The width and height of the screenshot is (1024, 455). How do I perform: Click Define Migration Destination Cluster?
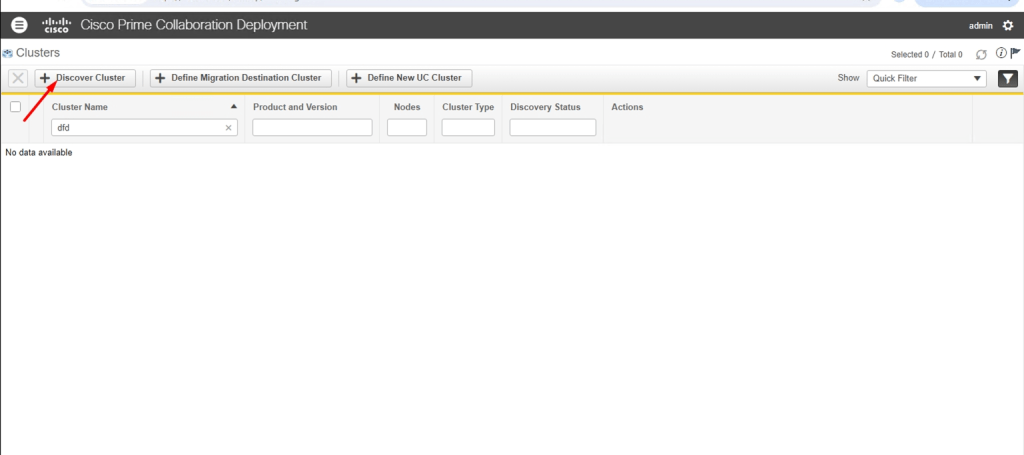click(240, 78)
